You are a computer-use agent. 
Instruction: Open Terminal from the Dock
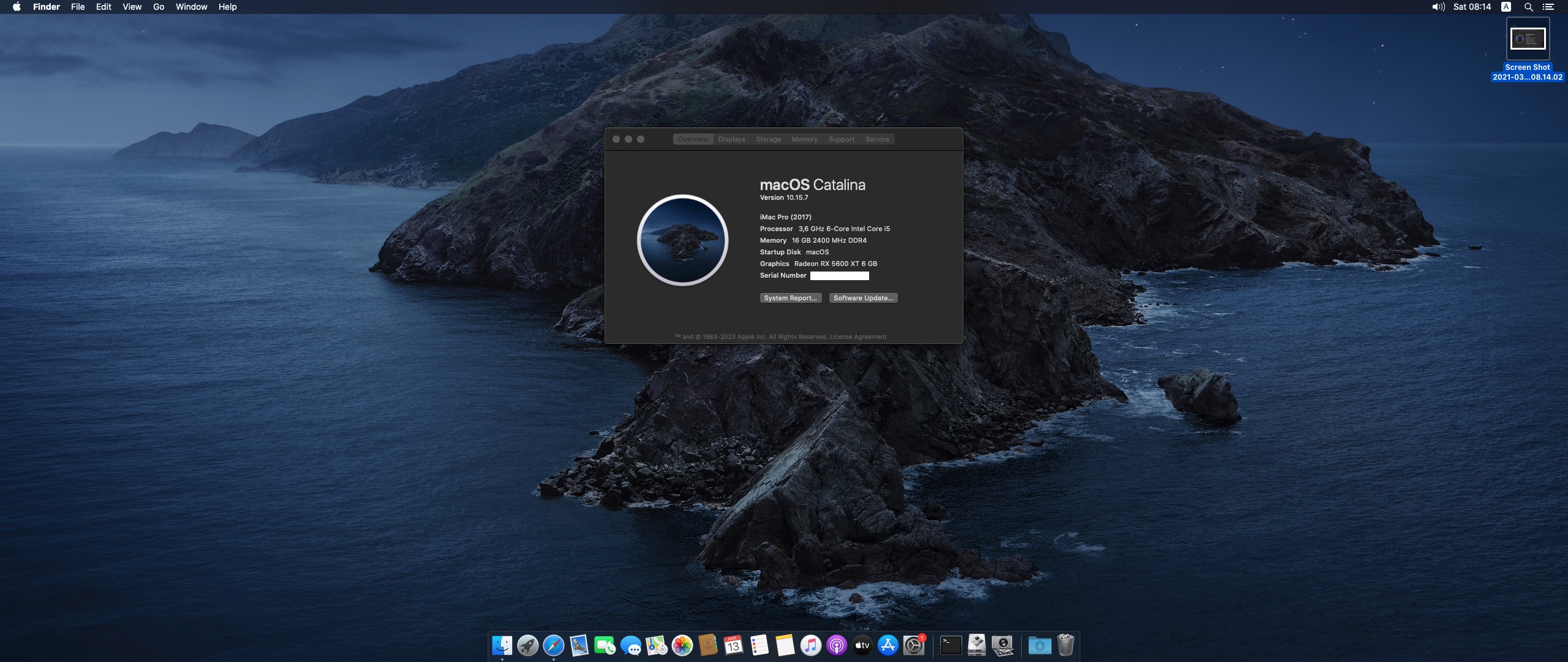(951, 645)
